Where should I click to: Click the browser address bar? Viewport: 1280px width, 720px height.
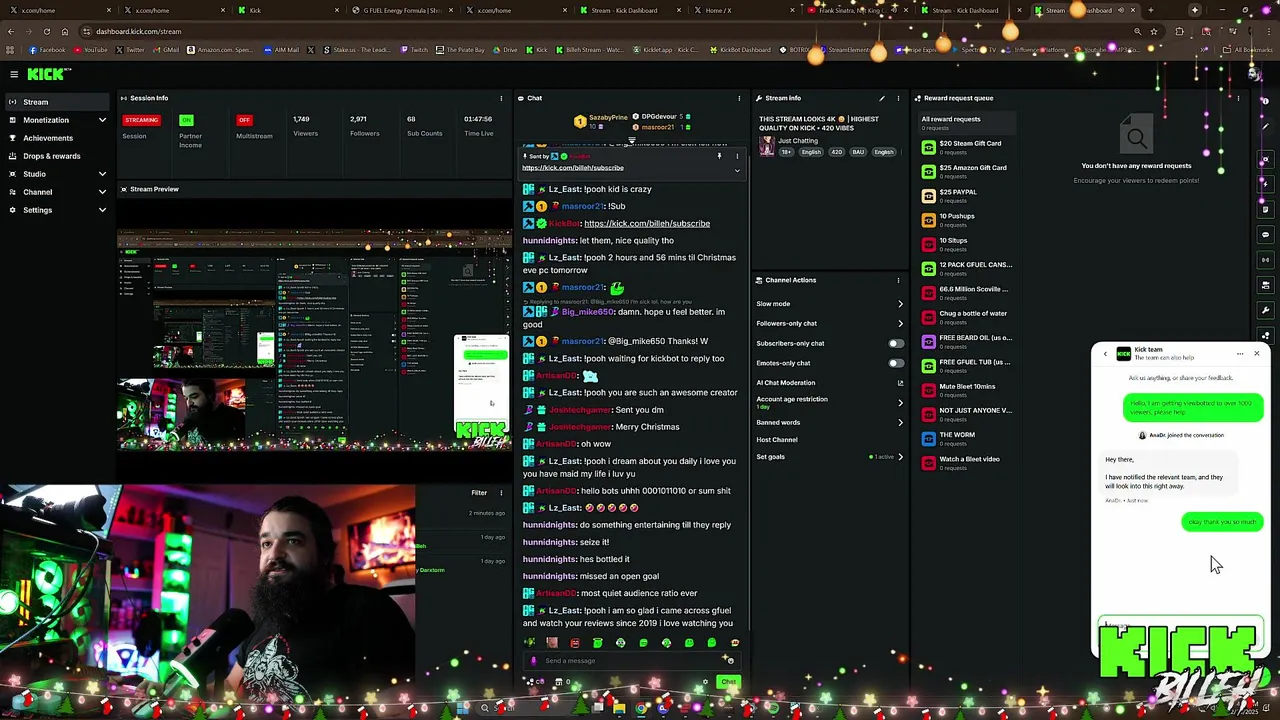pos(600,31)
